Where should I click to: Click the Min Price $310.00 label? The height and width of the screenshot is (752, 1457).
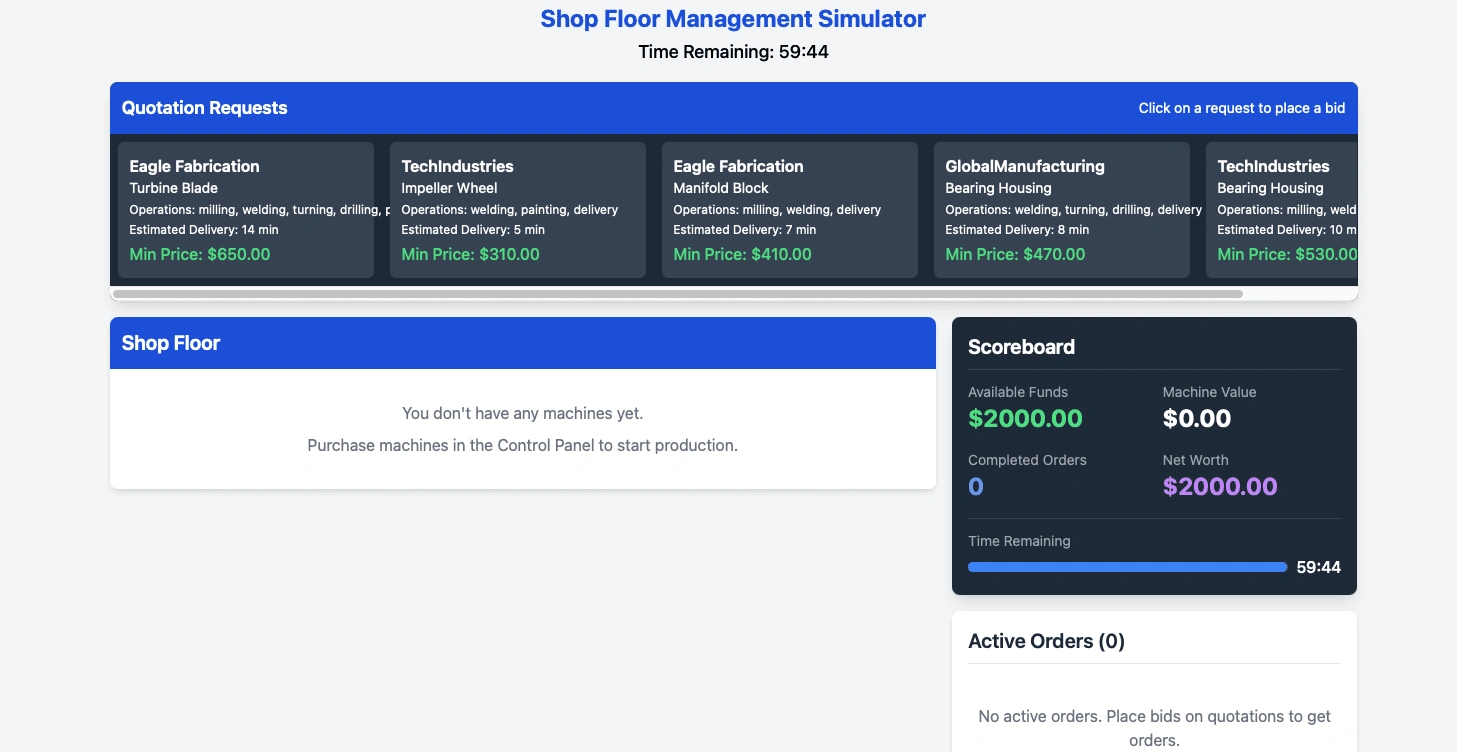coord(470,254)
